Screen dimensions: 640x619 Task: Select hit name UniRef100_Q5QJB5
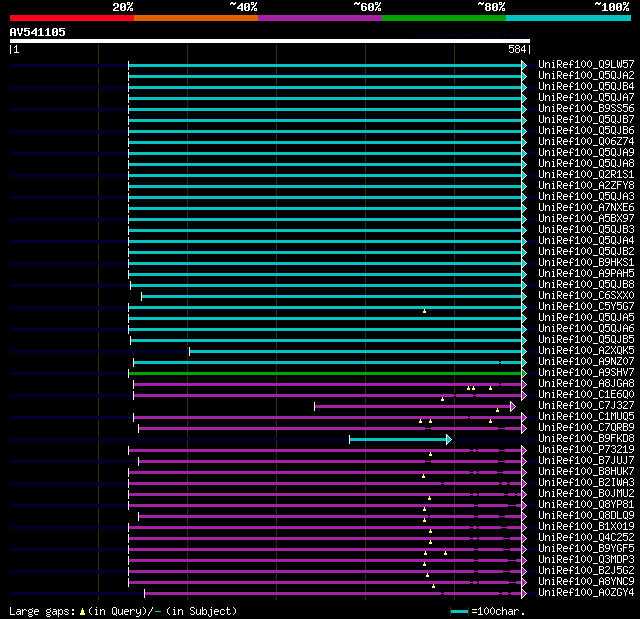click(586, 340)
